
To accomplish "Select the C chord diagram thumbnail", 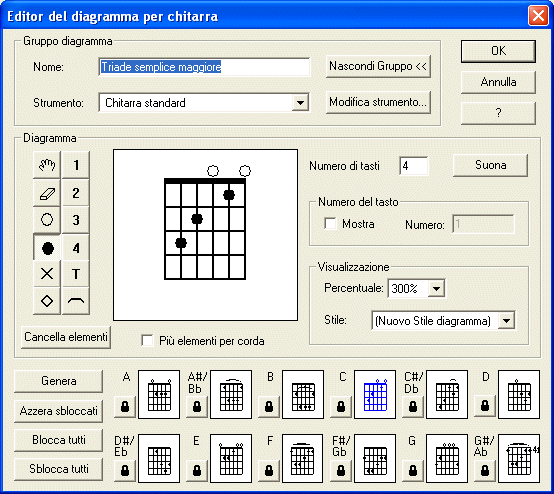I will (375, 394).
